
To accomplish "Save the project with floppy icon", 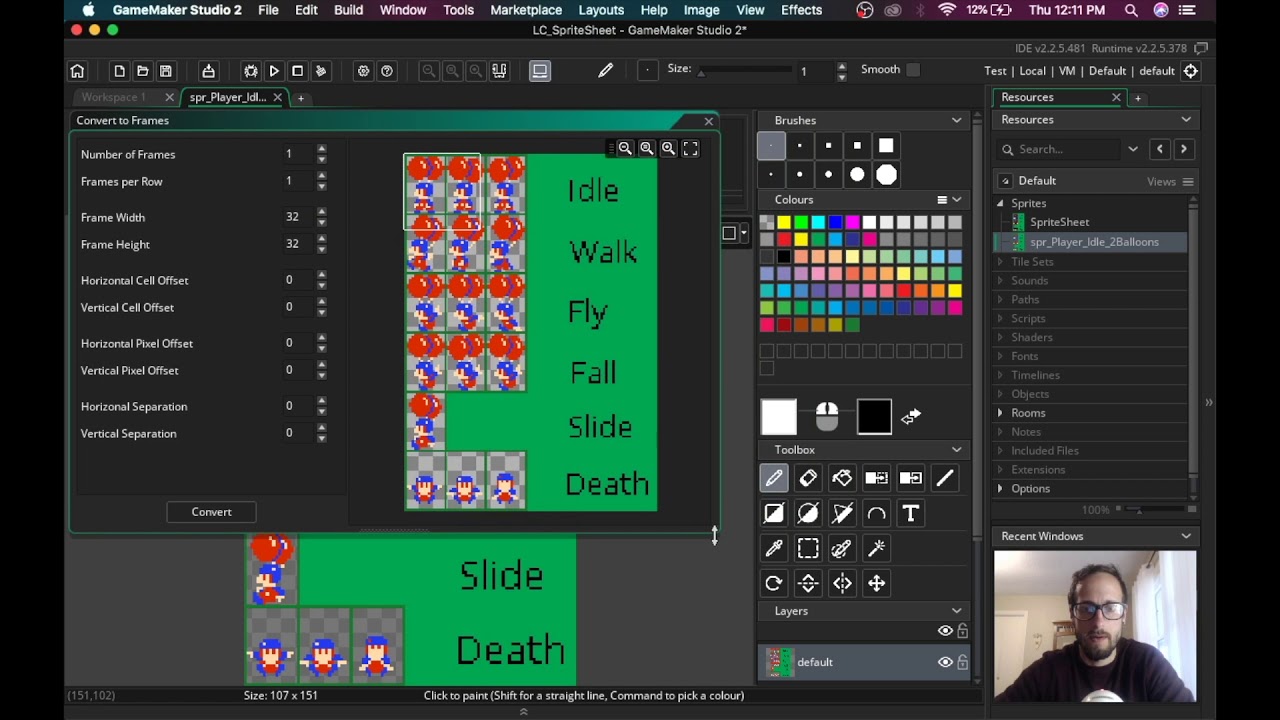I will click(x=166, y=71).
